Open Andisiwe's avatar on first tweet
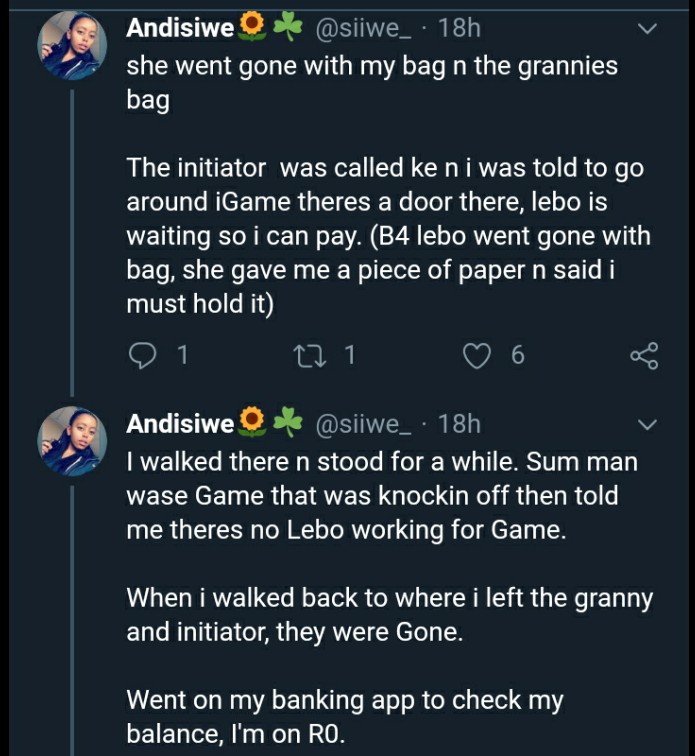The width and height of the screenshot is (695, 756). (x=72, y=45)
